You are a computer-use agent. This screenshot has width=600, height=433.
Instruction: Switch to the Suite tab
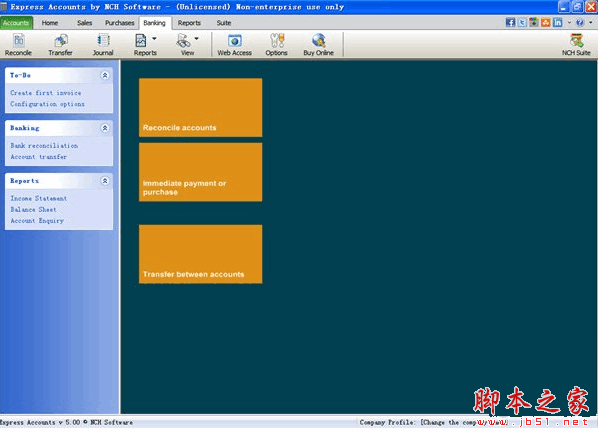[x=224, y=23]
